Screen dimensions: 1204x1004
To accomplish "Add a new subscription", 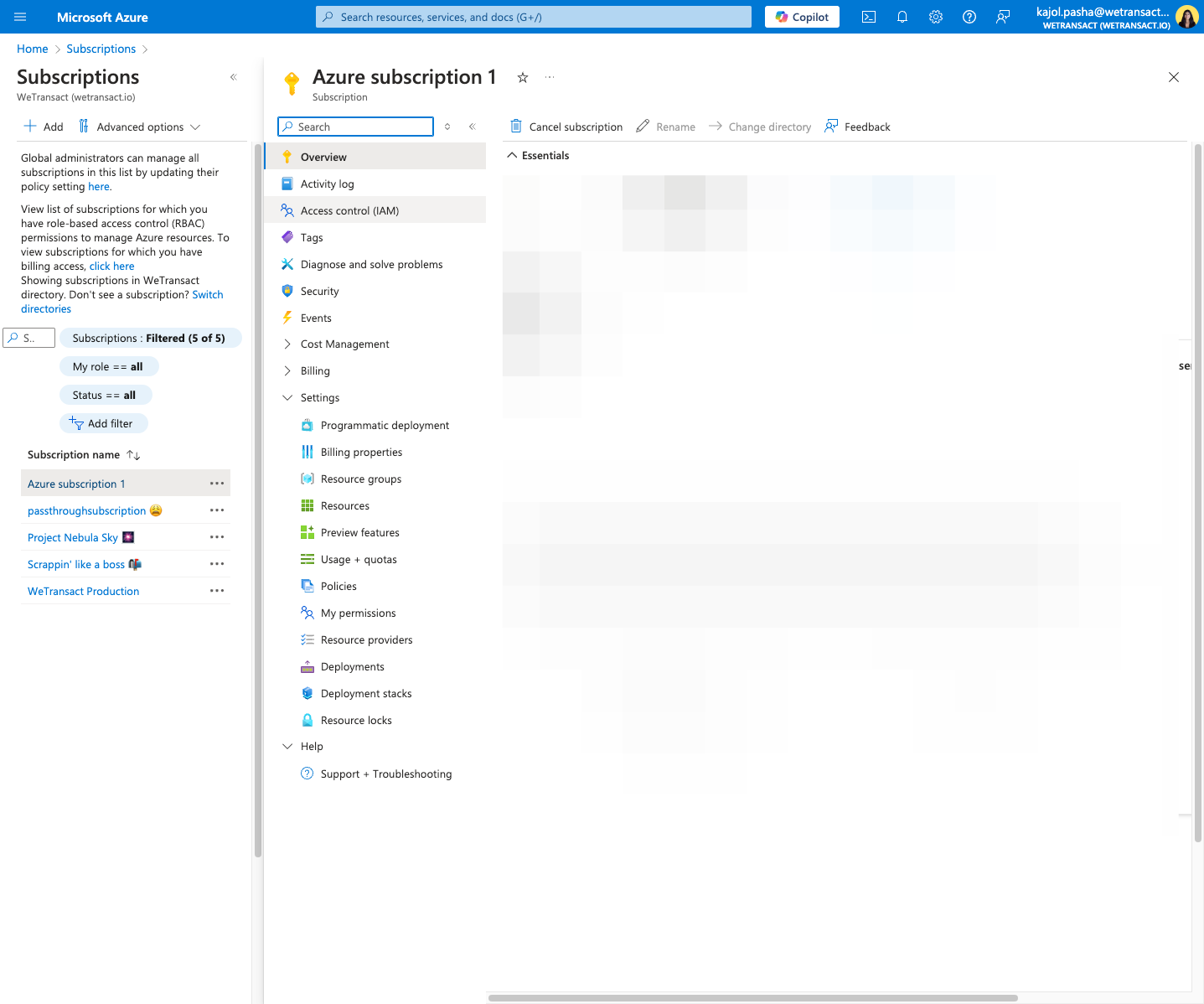I will click(44, 127).
